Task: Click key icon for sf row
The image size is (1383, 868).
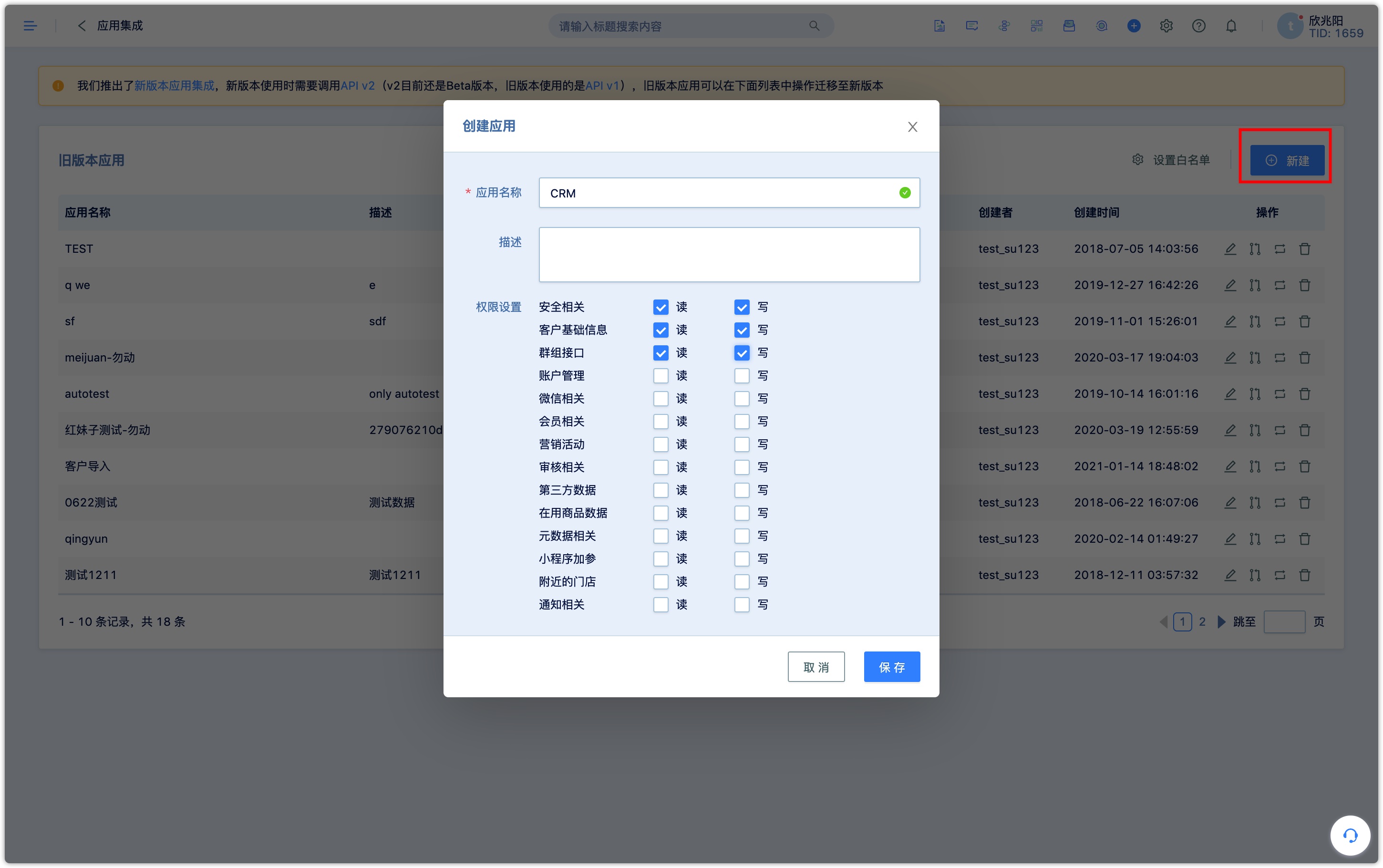Action: (1255, 321)
